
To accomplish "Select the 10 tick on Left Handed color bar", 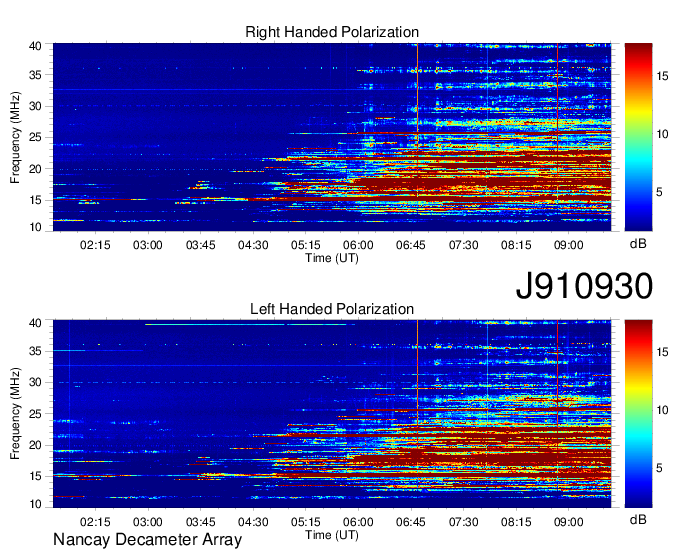I will coord(662,410).
